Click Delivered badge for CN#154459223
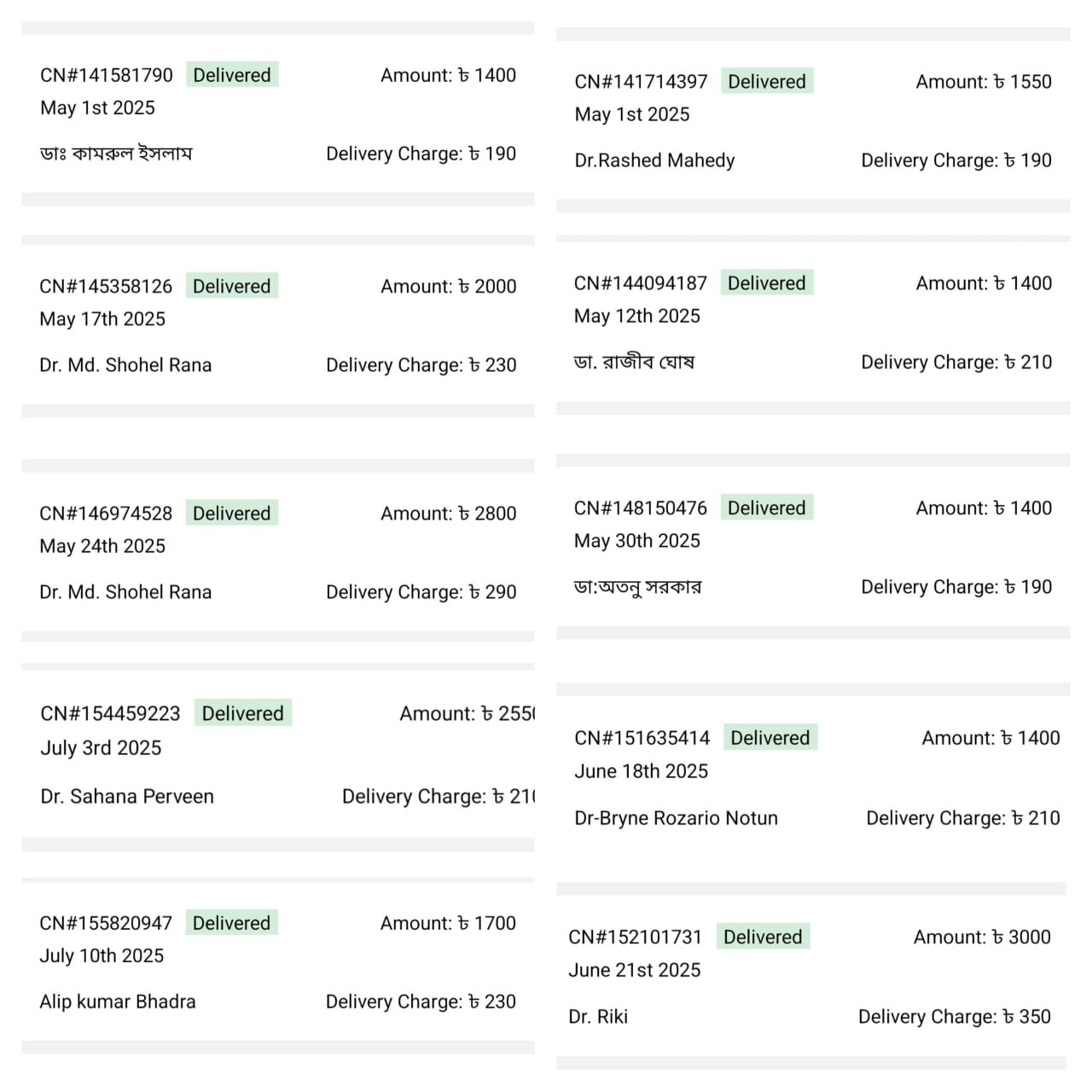Viewport: 1092px width, 1092px height. (242, 713)
